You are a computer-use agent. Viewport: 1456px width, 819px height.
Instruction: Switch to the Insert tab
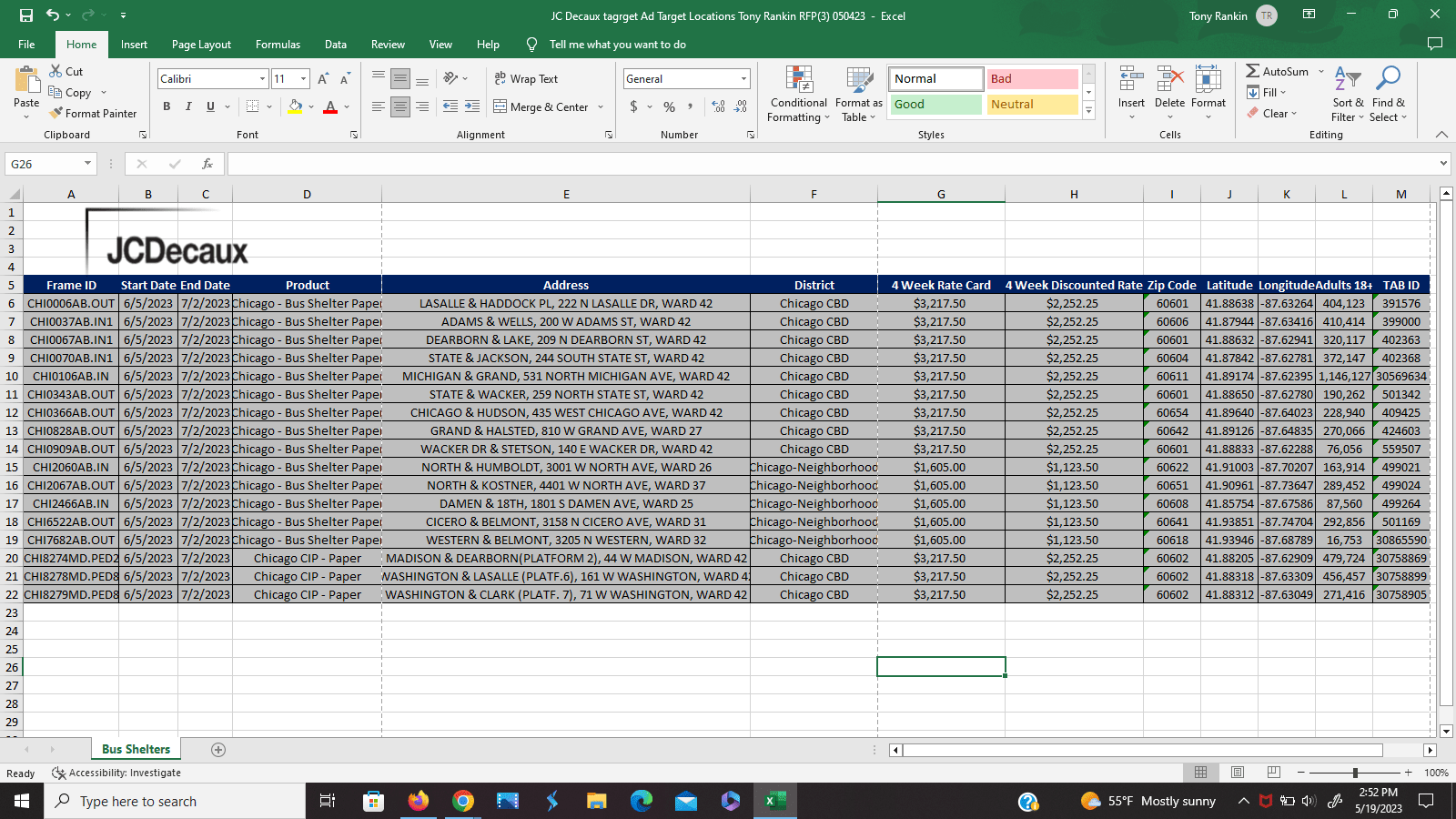[x=134, y=45]
